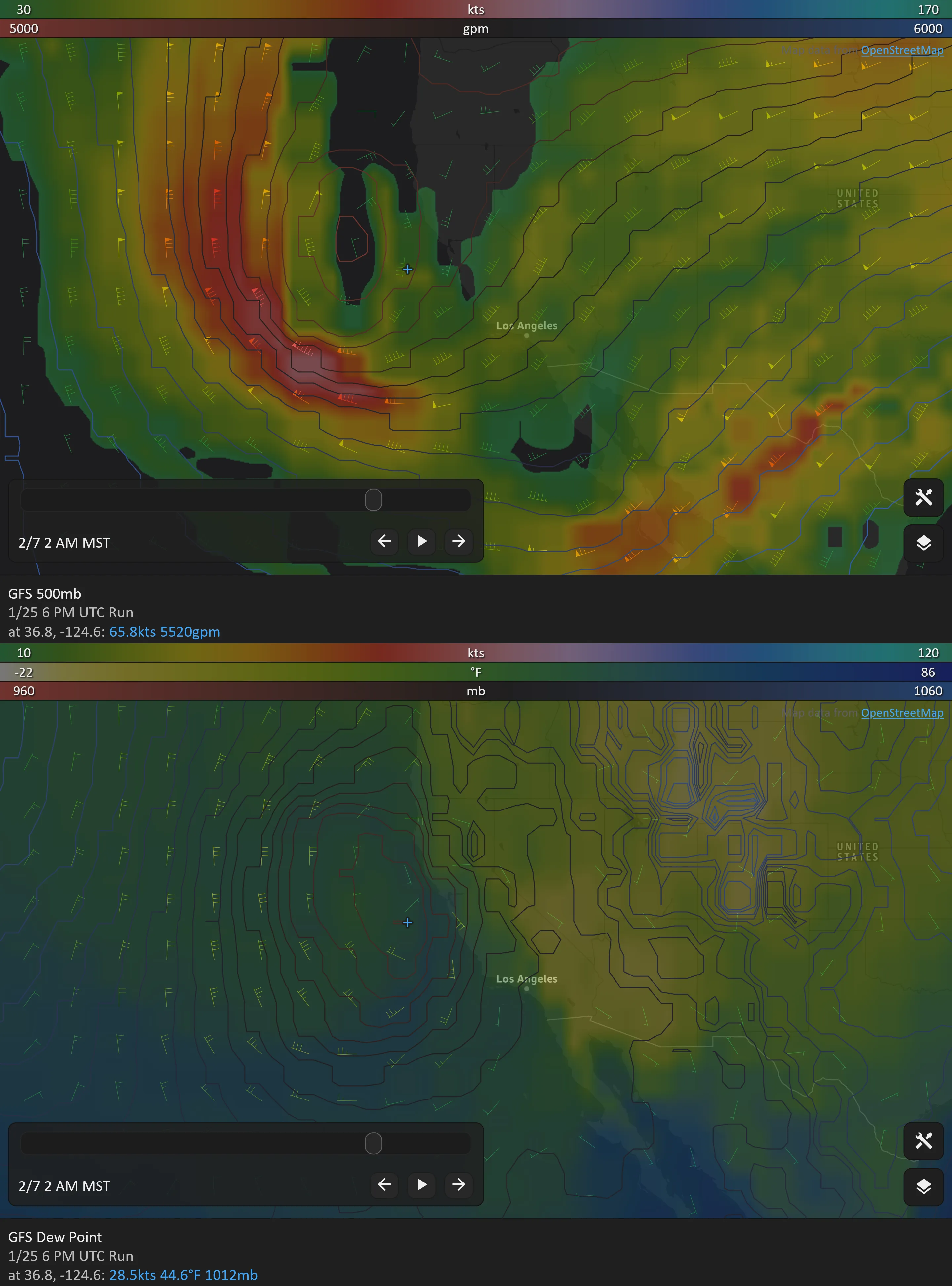Play the Dew Point map animation
This screenshot has height=1286, width=952.
(422, 1184)
